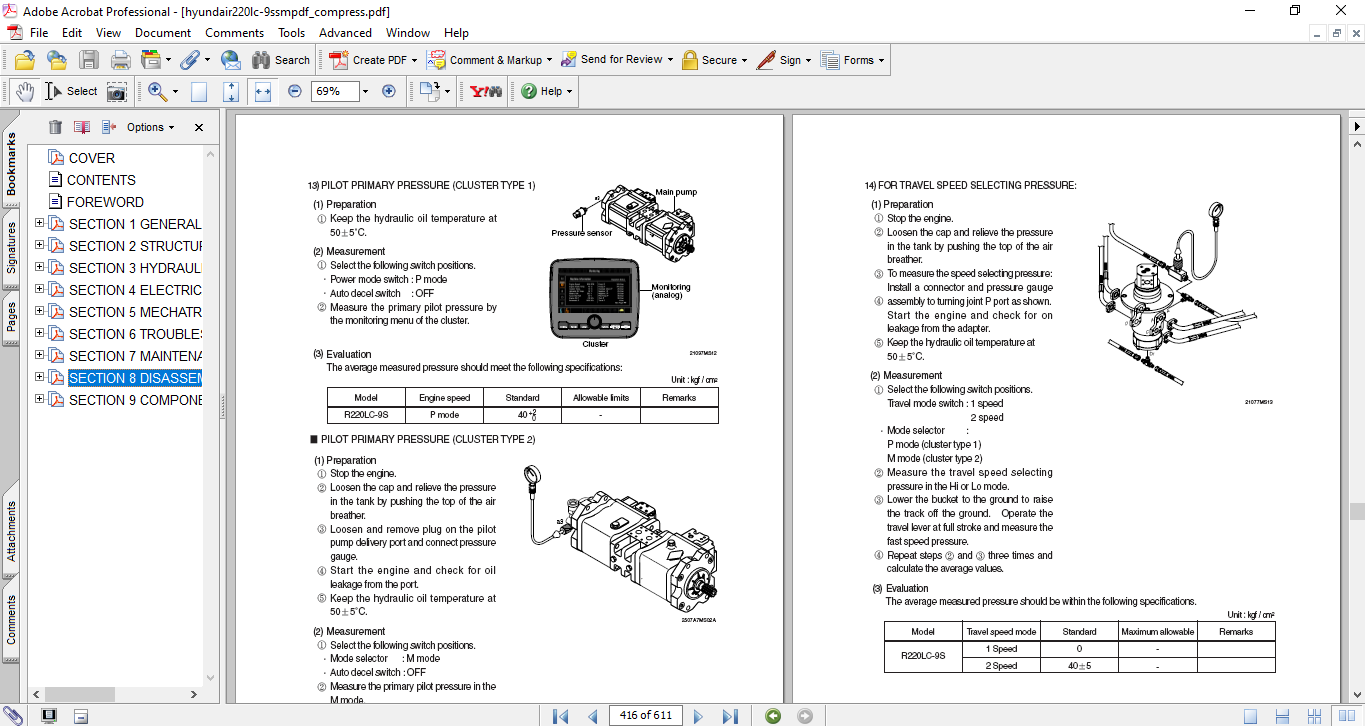Expand the SECTION 3 HYDRAULIC bookmark
Image resolution: width=1365 pixels, height=726 pixels.
[40, 268]
